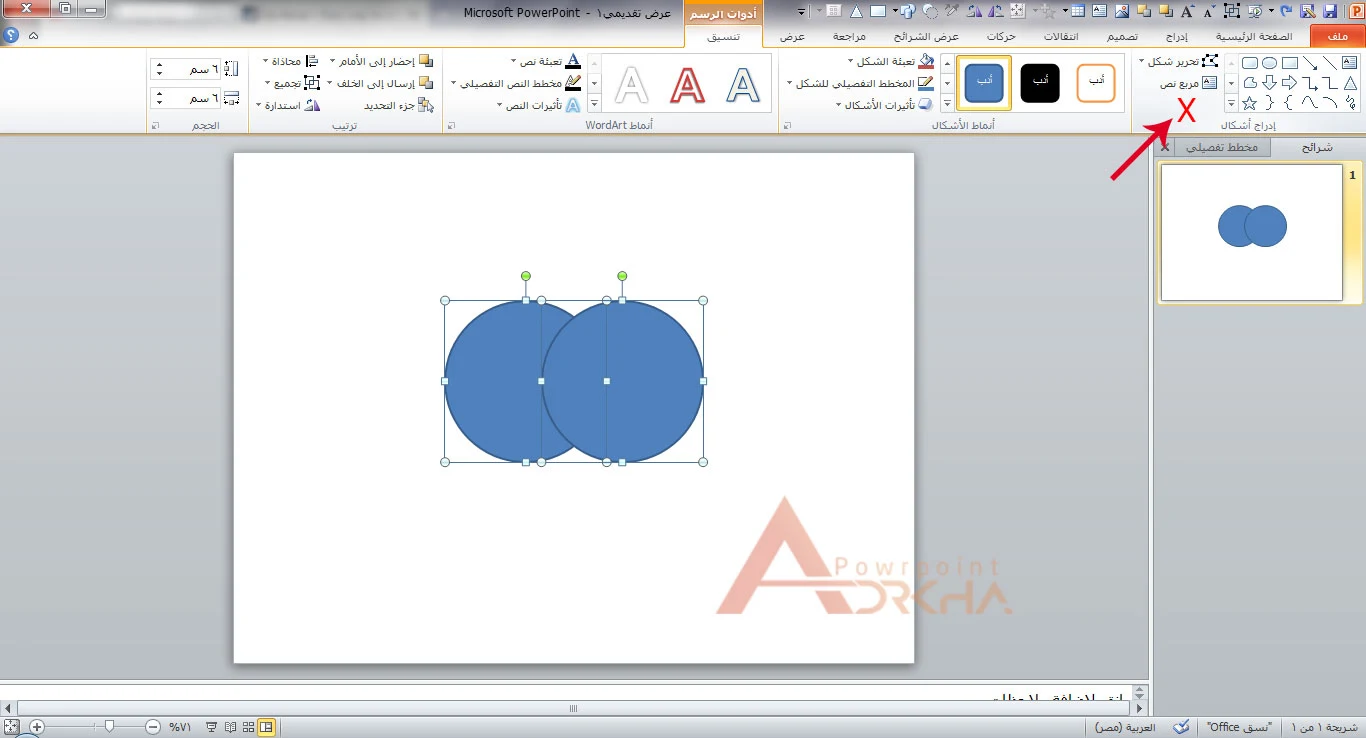This screenshot has height=738, width=1366.
Task: Click Increase Font Size large A icon
Action: tap(1186, 11)
